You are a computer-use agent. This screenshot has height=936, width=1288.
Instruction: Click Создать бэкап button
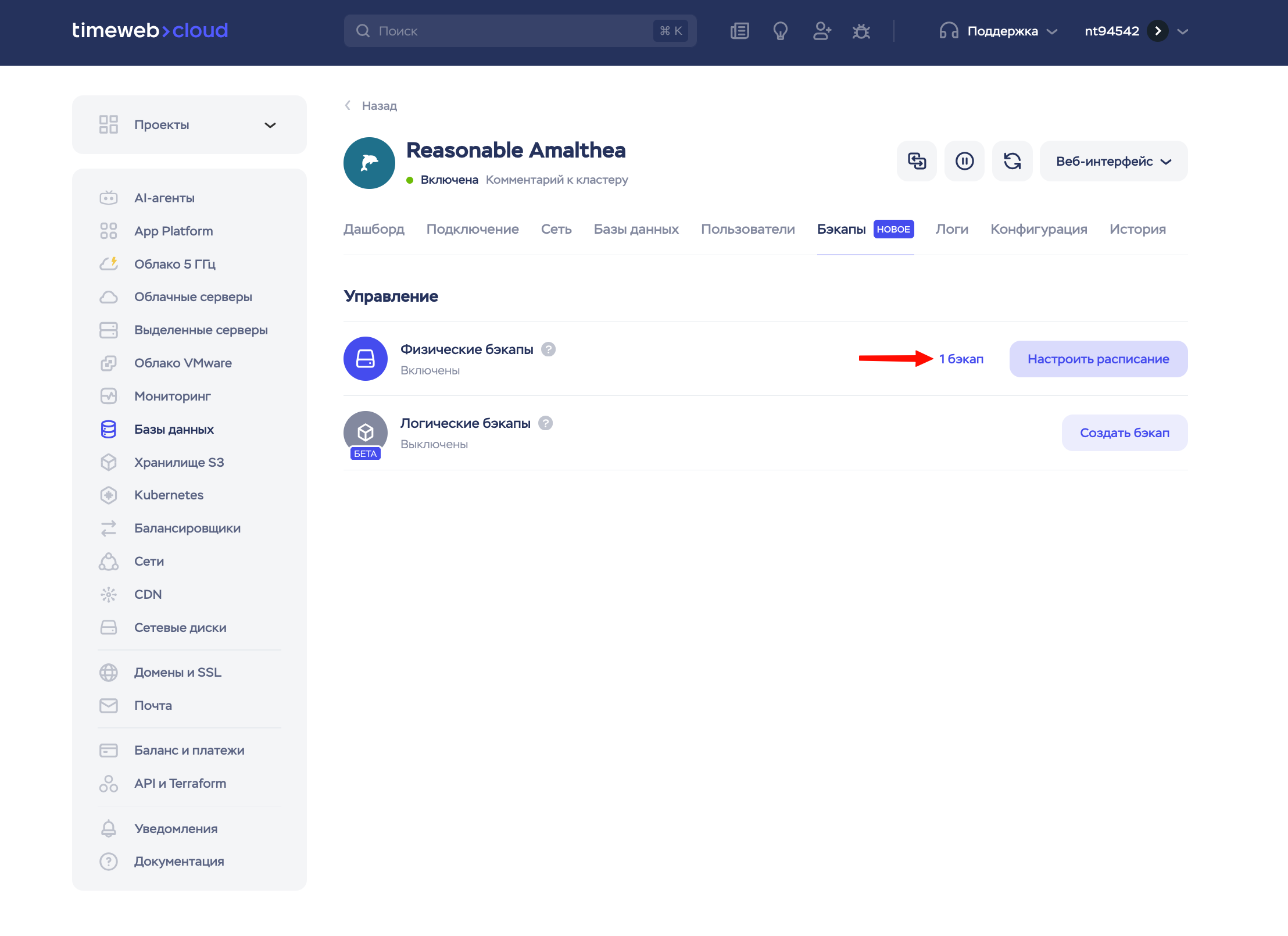point(1124,433)
